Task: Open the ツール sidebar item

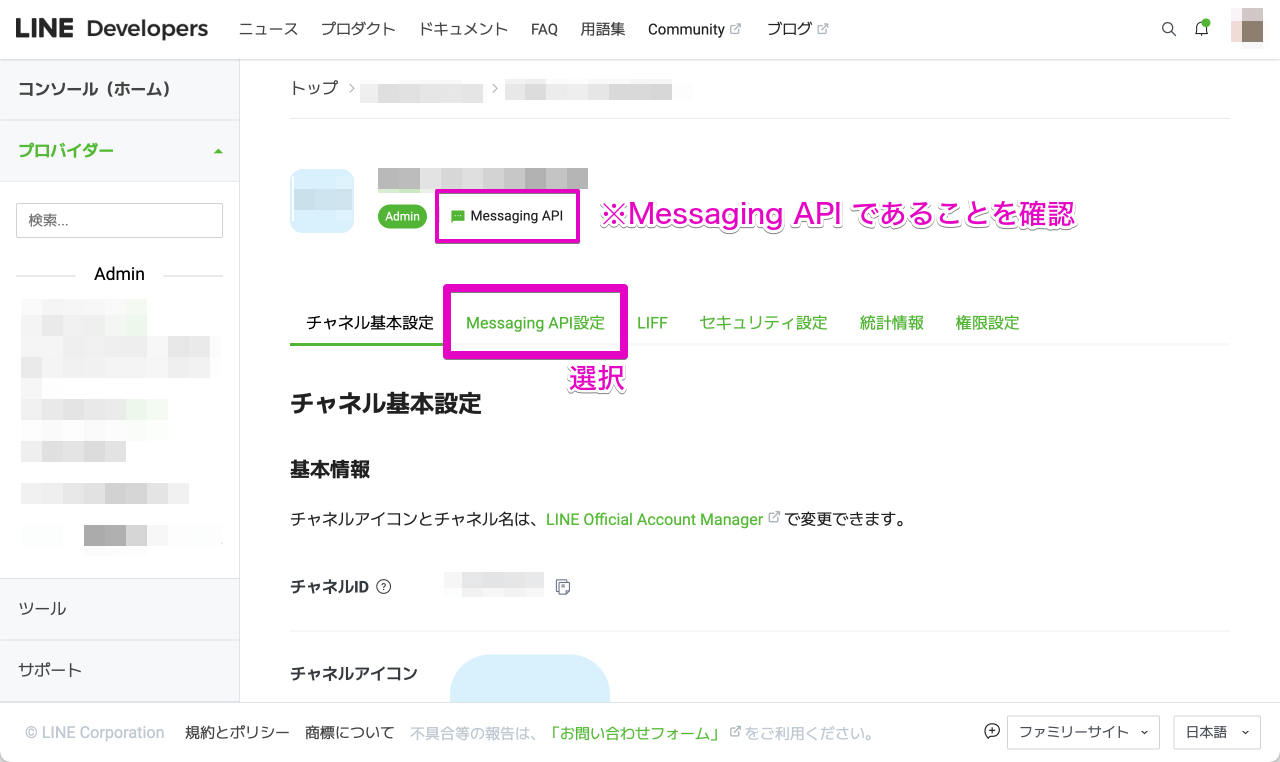Action: [x=119, y=609]
